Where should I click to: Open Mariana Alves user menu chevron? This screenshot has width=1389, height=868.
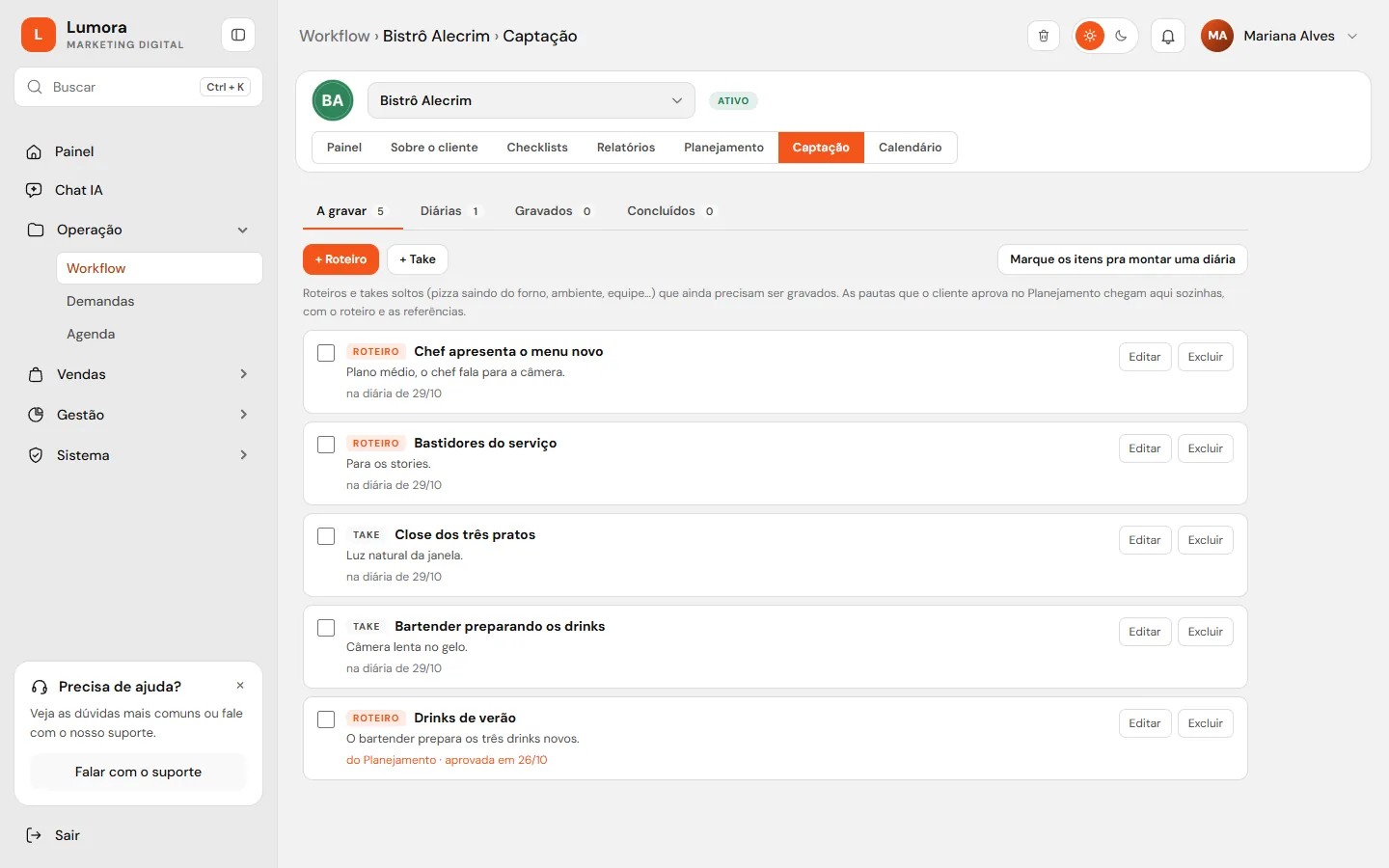coord(1352,36)
